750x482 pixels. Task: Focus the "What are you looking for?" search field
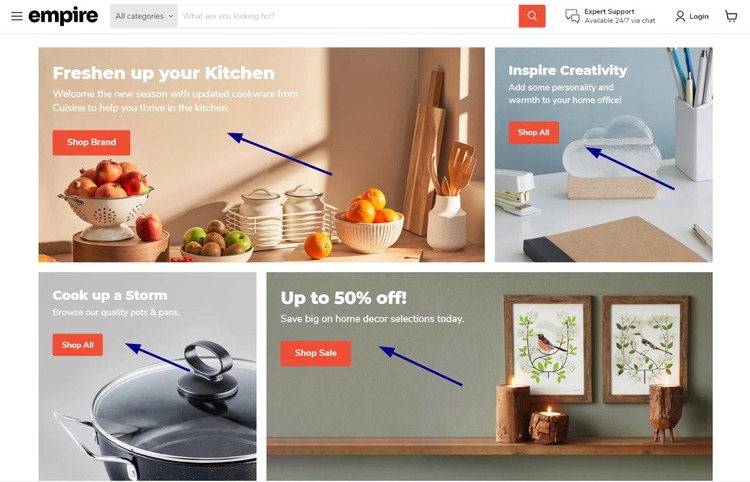(348, 16)
